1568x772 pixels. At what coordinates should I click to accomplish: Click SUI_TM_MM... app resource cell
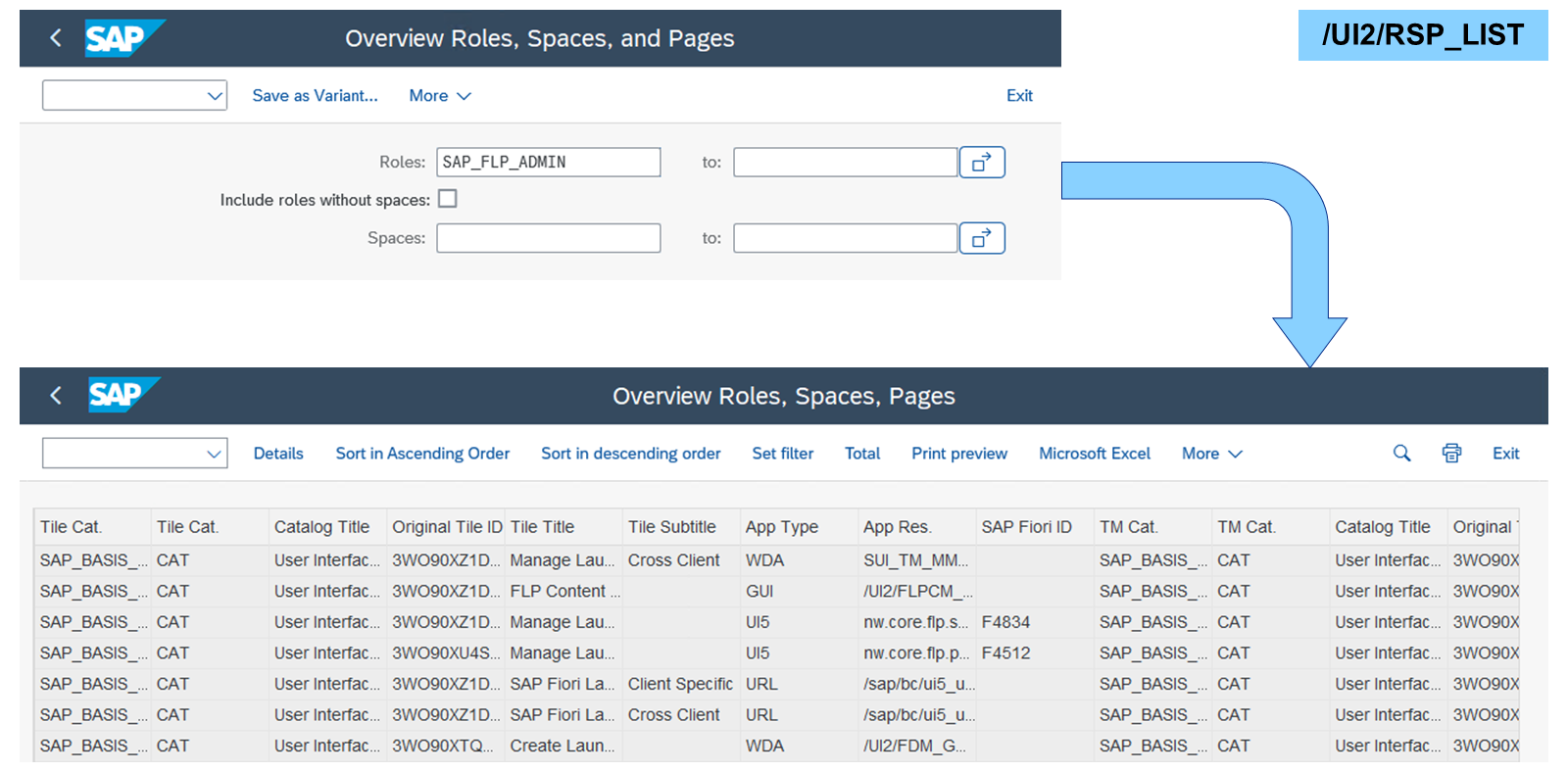tap(915, 560)
